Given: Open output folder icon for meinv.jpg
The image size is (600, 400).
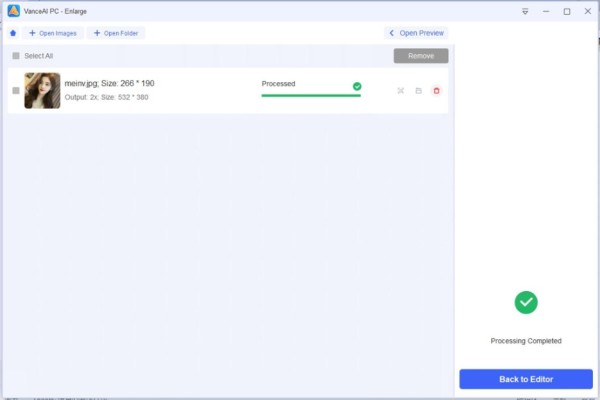Looking at the screenshot, I should 419,91.
